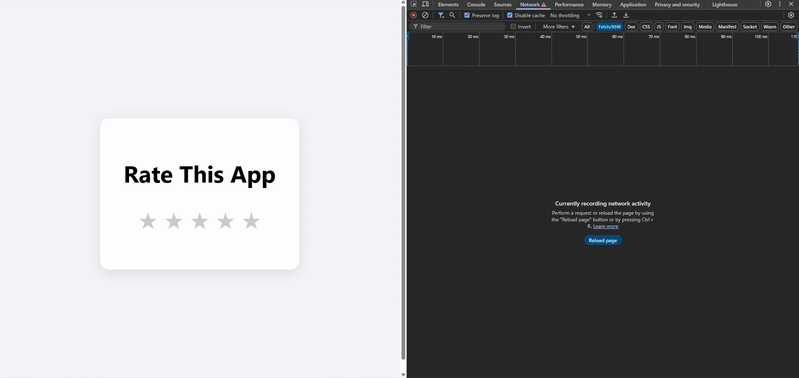
Task: Toggle the Img request filter
Action: click(688, 26)
